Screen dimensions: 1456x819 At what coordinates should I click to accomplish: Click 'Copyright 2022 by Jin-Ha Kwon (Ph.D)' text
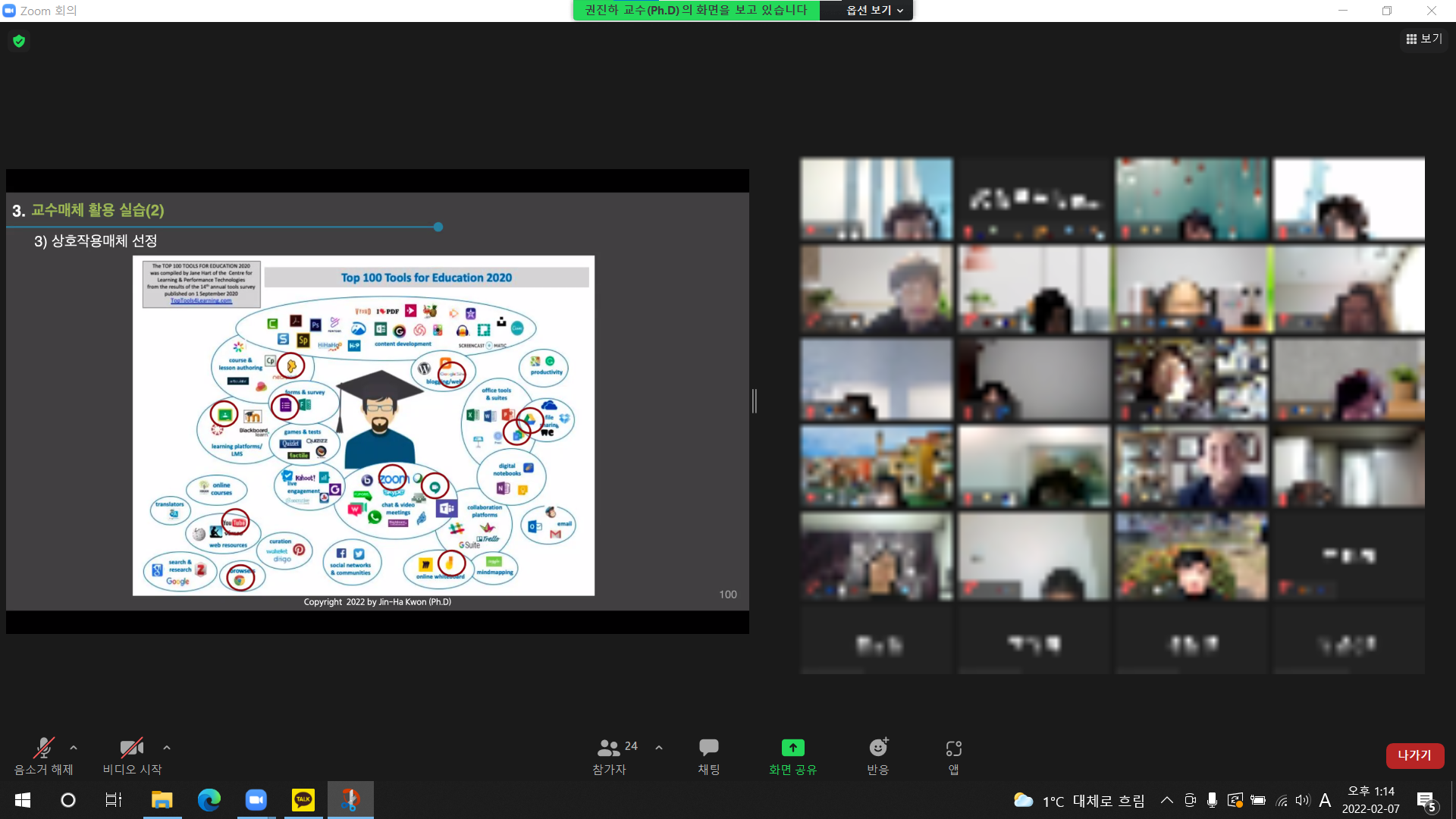(378, 602)
